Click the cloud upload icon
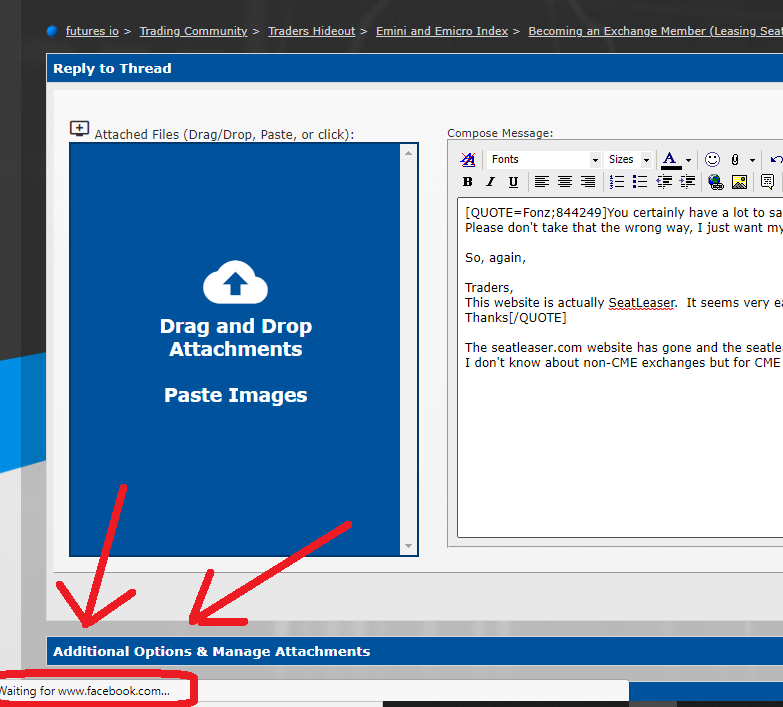Image resolution: width=783 pixels, height=707 pixels. (x=235, y=282)
